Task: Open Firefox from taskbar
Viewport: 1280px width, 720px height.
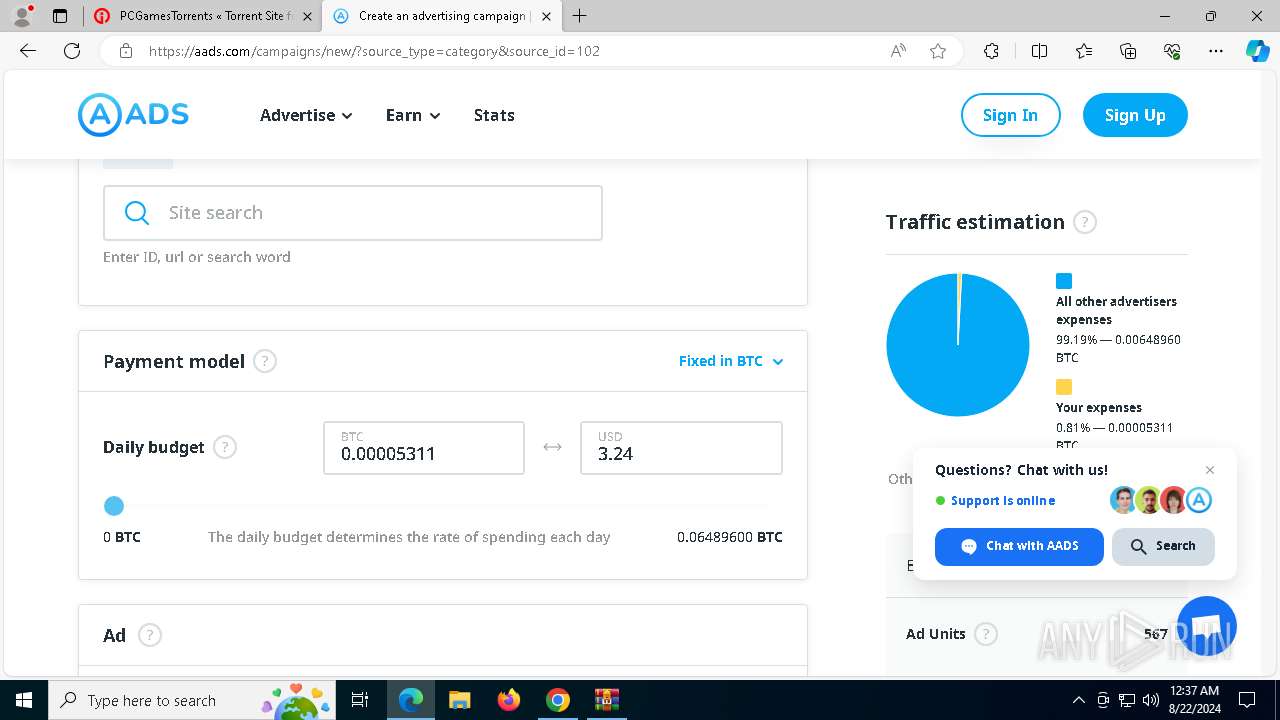Action: click(x=509, y=700)
